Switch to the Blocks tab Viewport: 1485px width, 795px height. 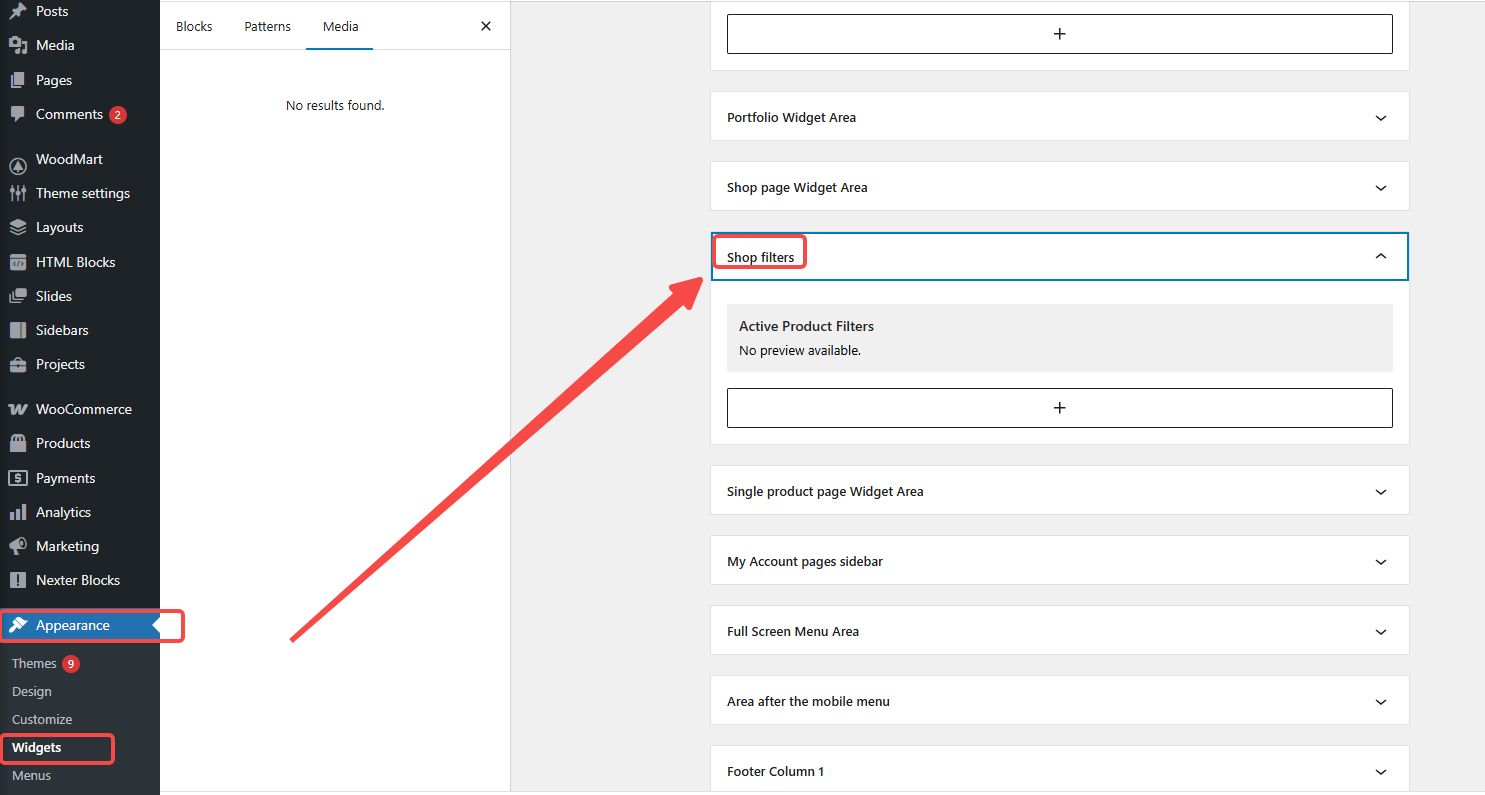click(x=194, y=26)
